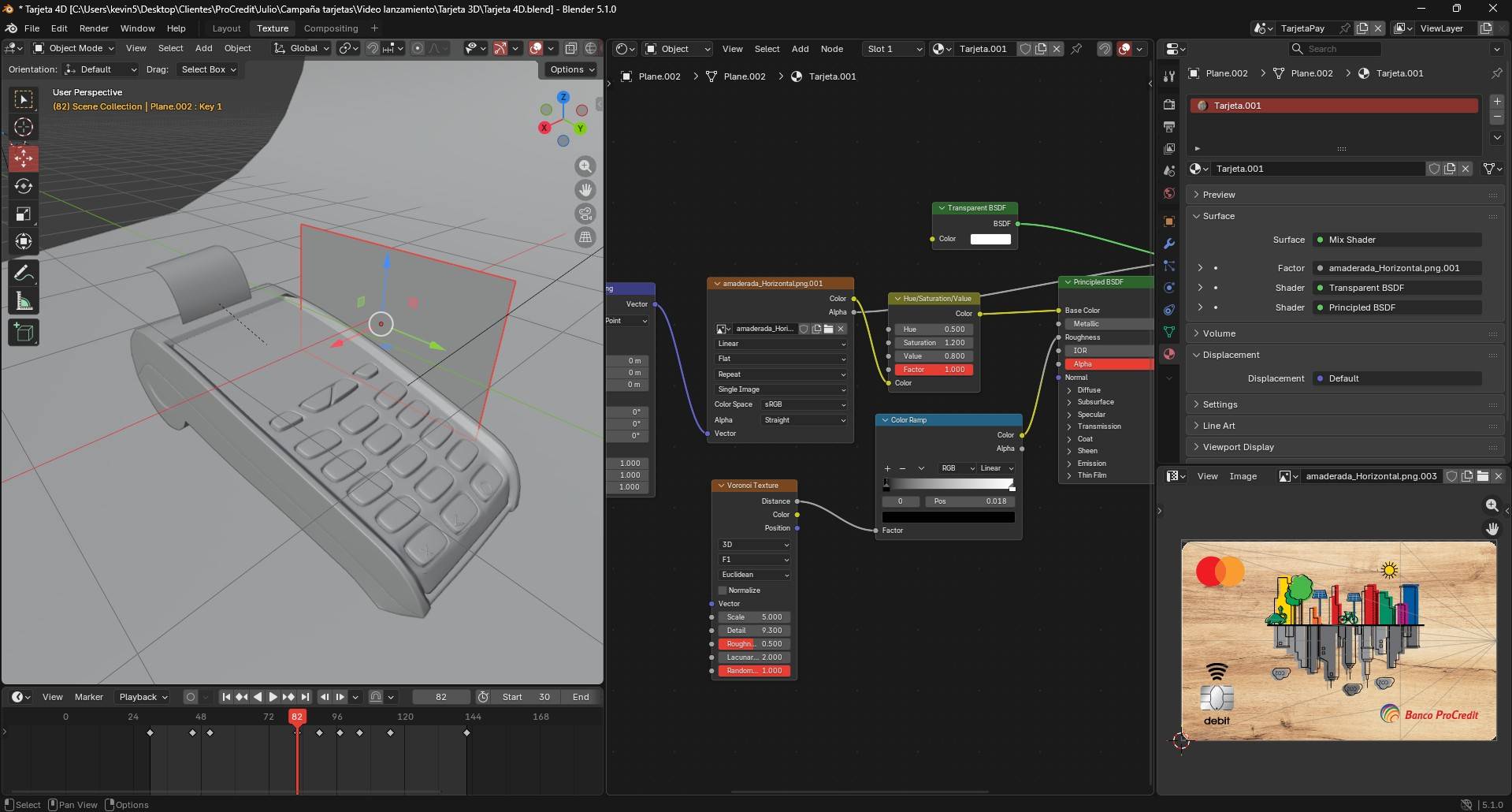Screen dimensions: 1512x812
Task: Enable the Normalize checkbox in Voronoi Texture
Action: 723,590
